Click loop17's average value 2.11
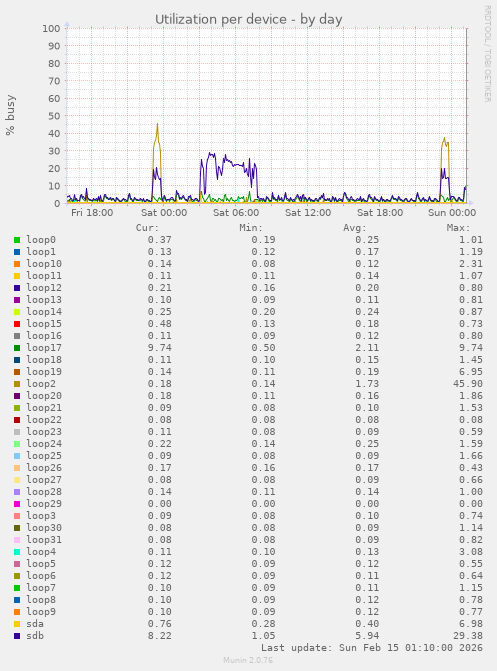497x671 pixels. click(x=367, y=348)
